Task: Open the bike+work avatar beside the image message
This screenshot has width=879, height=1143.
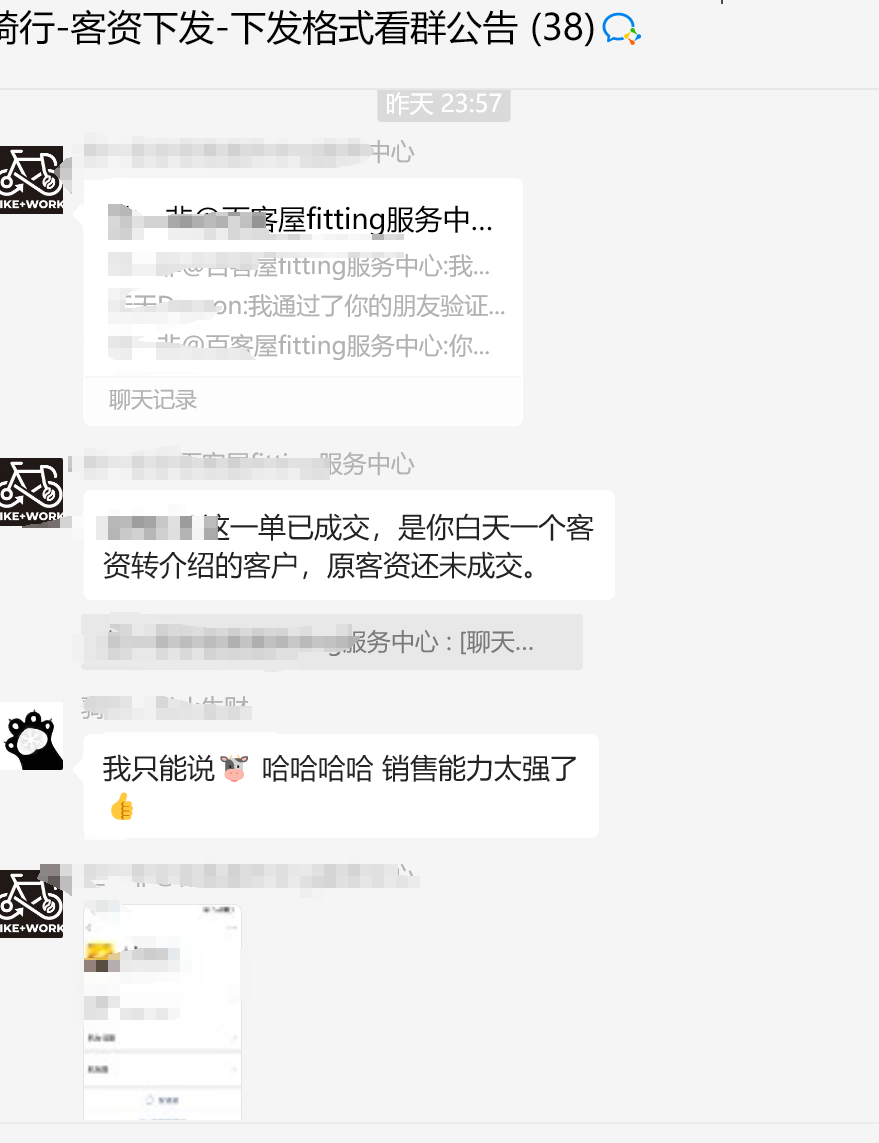Action: (x=31, y=904)
